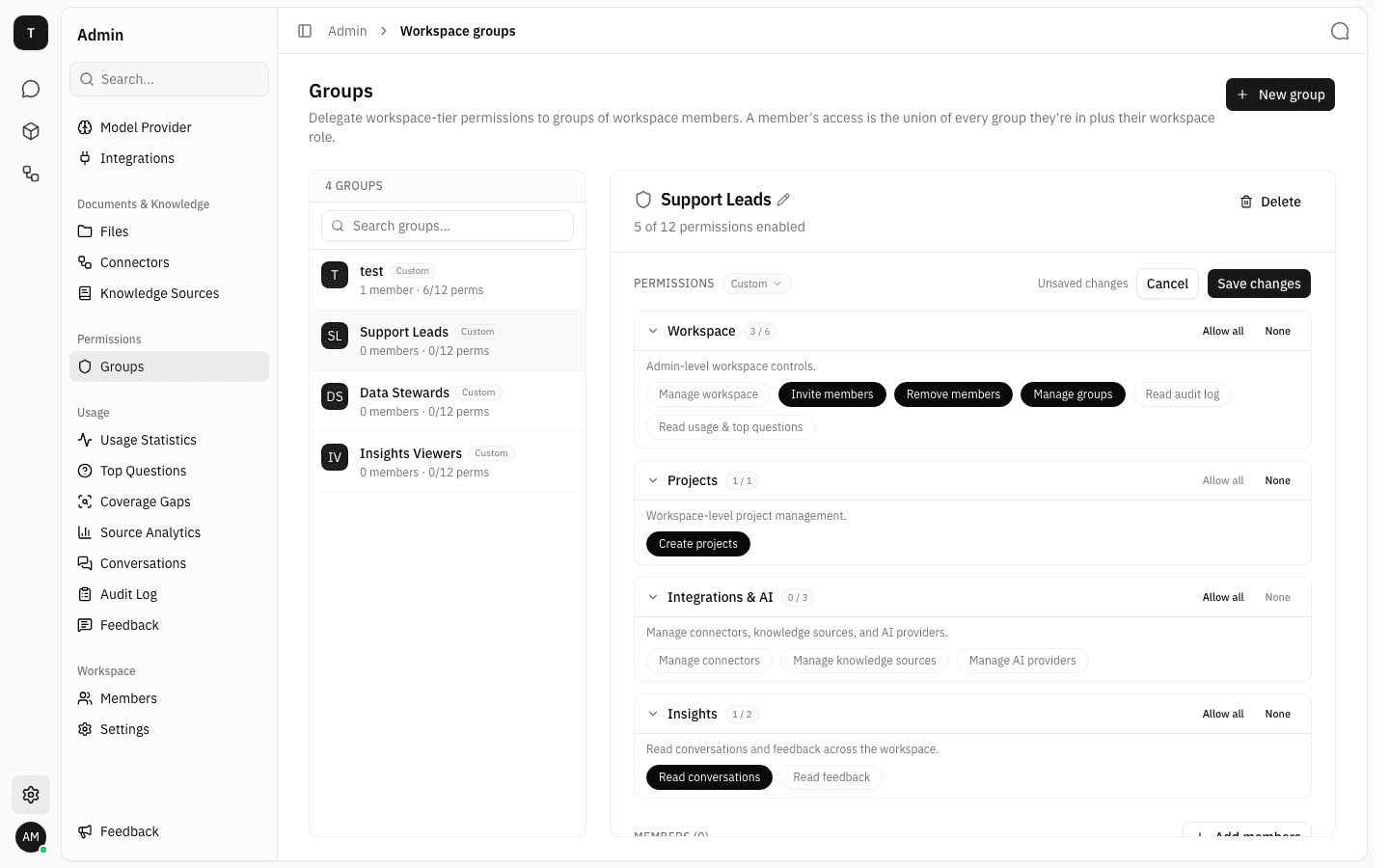Disable the Invite members permission

[831, 394]
